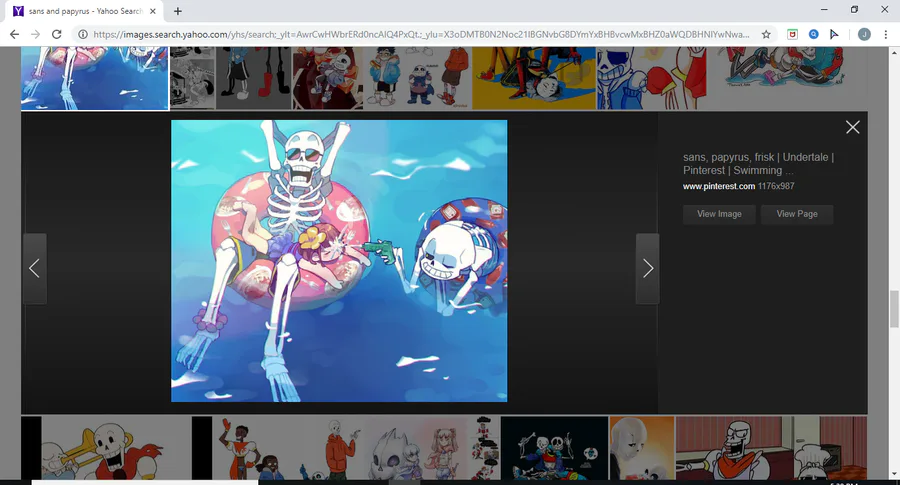Screen dimensions: 900x485
Task: Open the Chrome profile avatar
Action: 864,34
